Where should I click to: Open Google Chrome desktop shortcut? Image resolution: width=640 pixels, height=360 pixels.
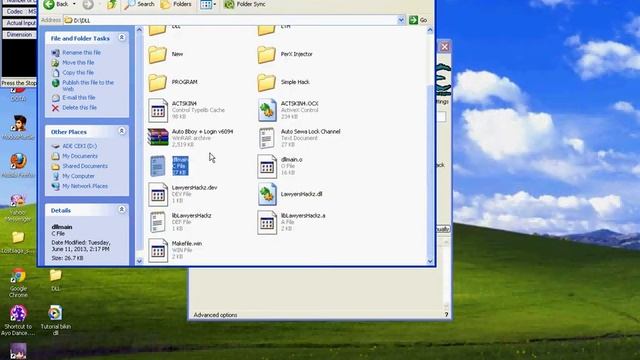[x=18, y=283]
